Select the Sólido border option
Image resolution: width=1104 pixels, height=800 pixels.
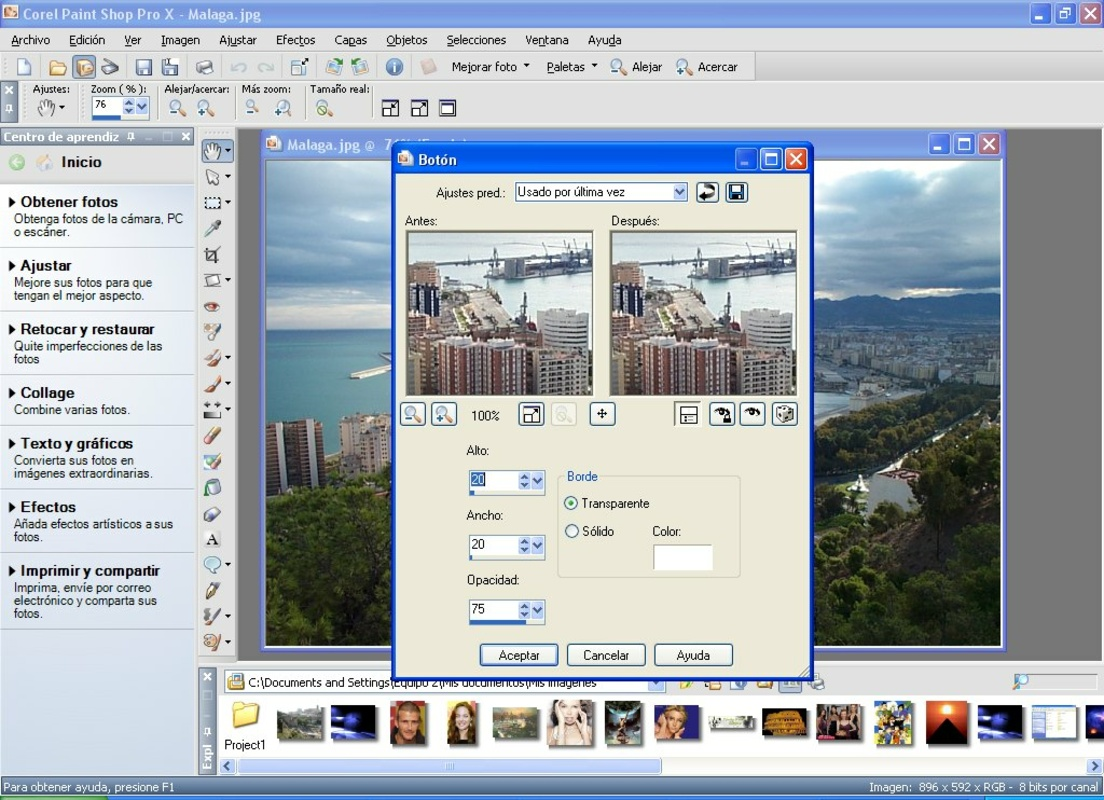click(570, 531)
